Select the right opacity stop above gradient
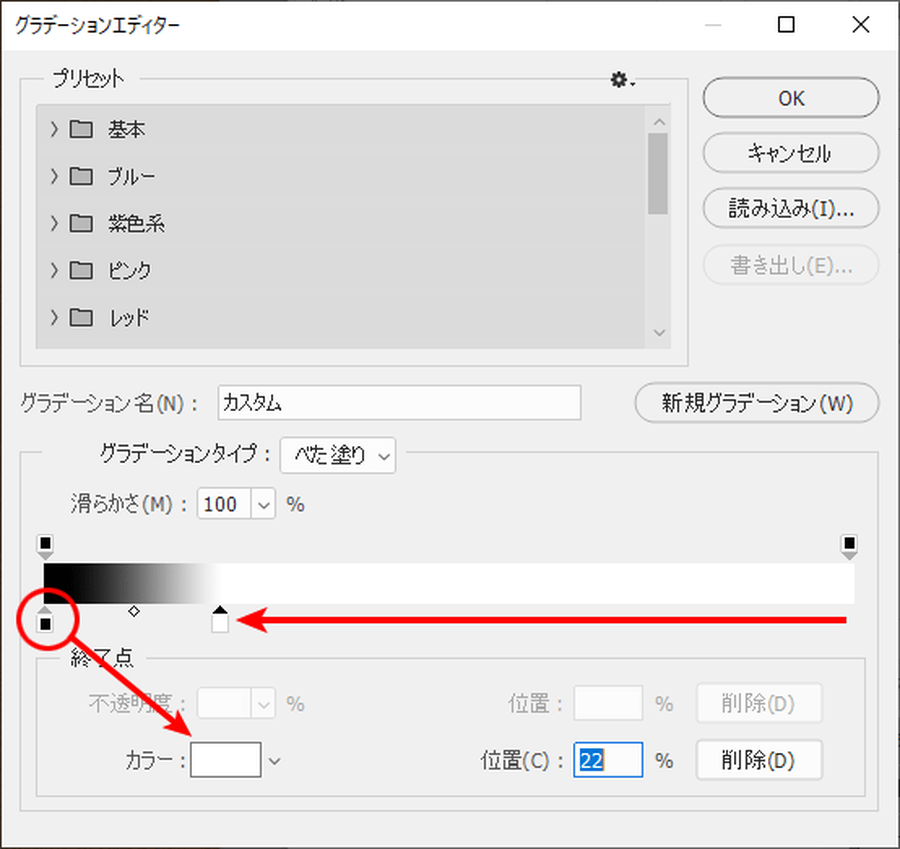 point(849,547)
